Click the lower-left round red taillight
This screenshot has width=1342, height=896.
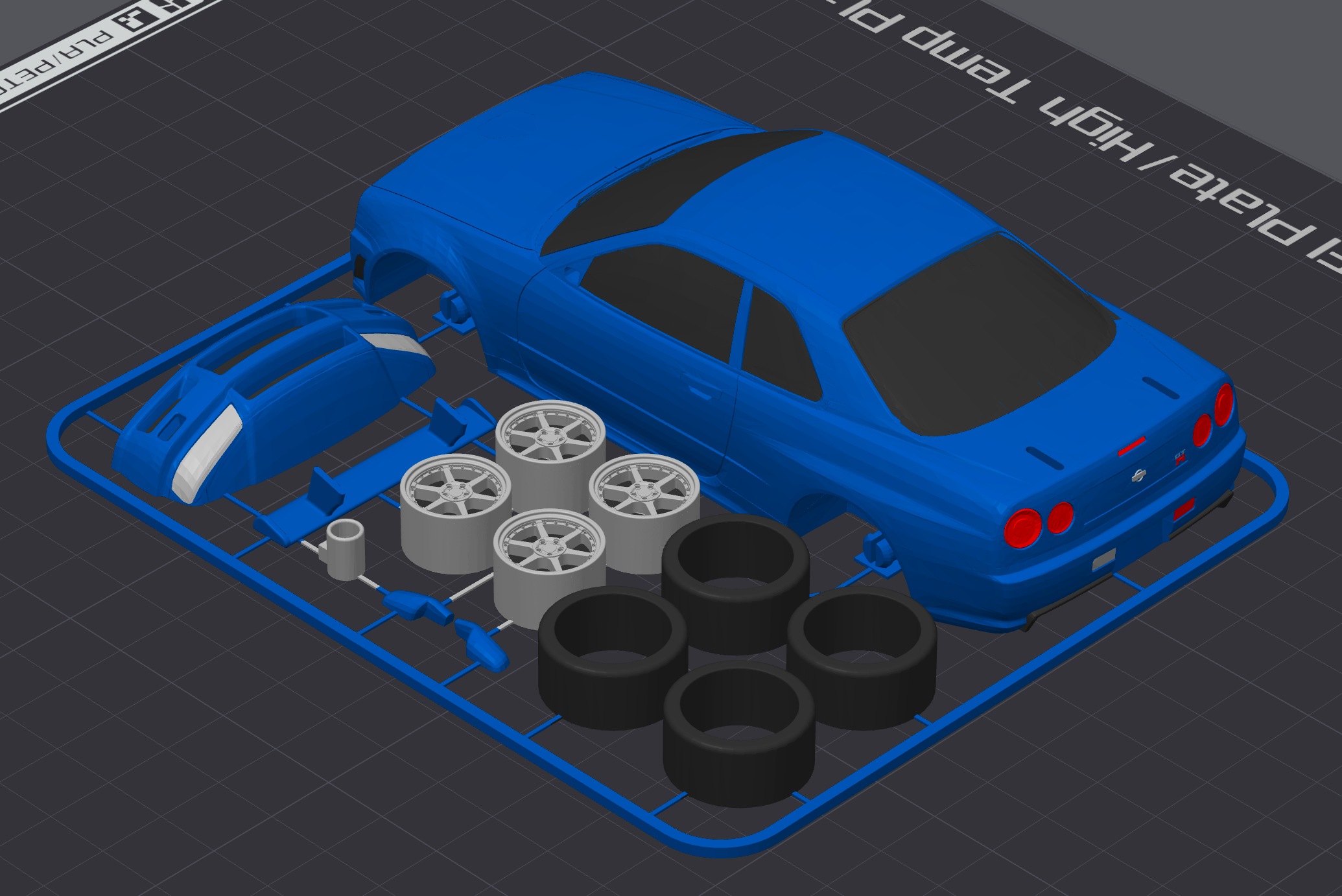(x=1022, y=527)
